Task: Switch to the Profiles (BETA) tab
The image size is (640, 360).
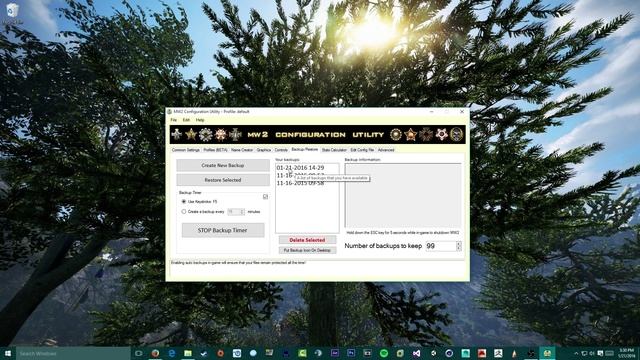Action: tap(216, 150)
